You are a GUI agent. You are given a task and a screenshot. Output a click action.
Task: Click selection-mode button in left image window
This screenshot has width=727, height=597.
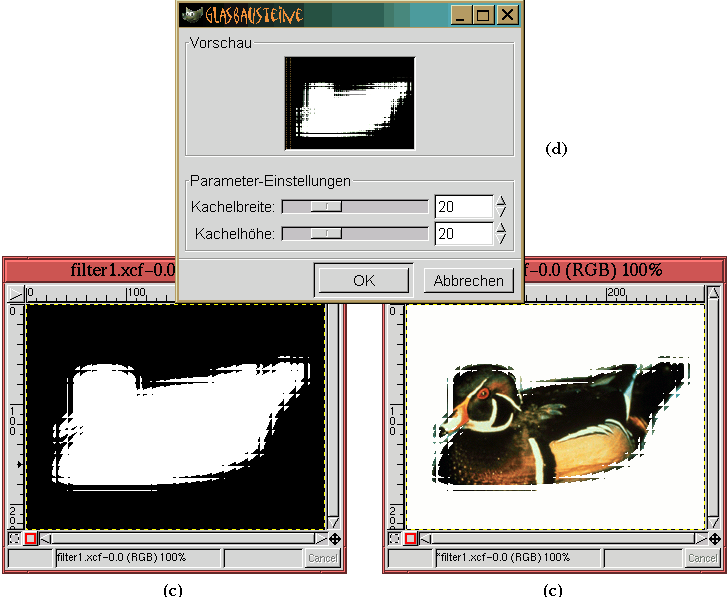[x=14, y=539]
